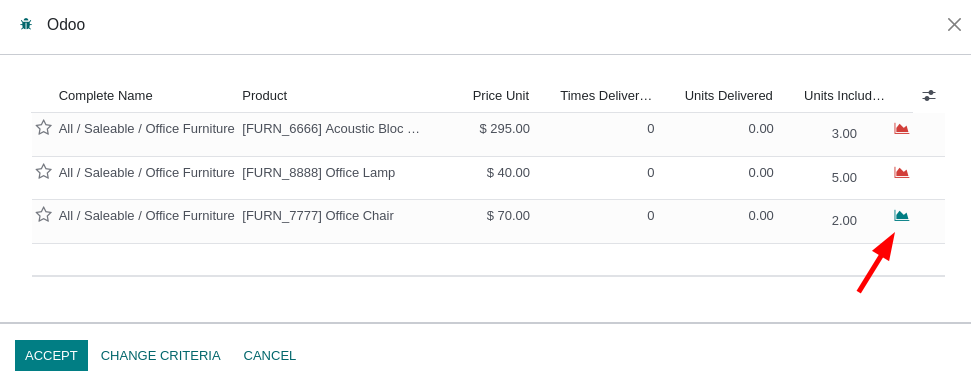Close the Odoo dialog with X
The image size is (971, 383).
tap(954, 25)
